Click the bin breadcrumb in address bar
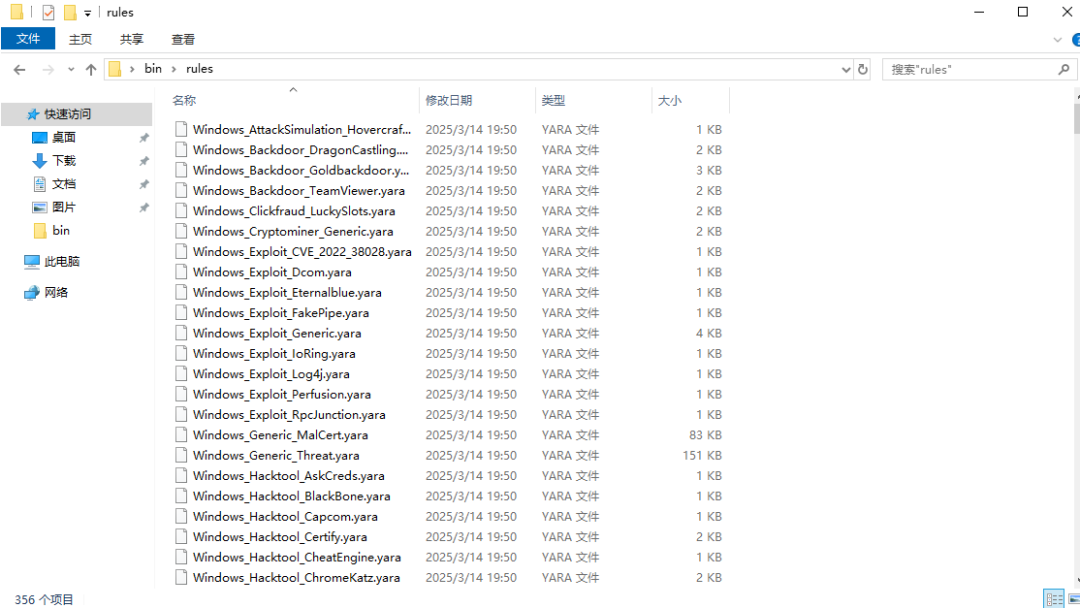The height and width of the screenshot is (608, 1080). click(x=153, y=69)
